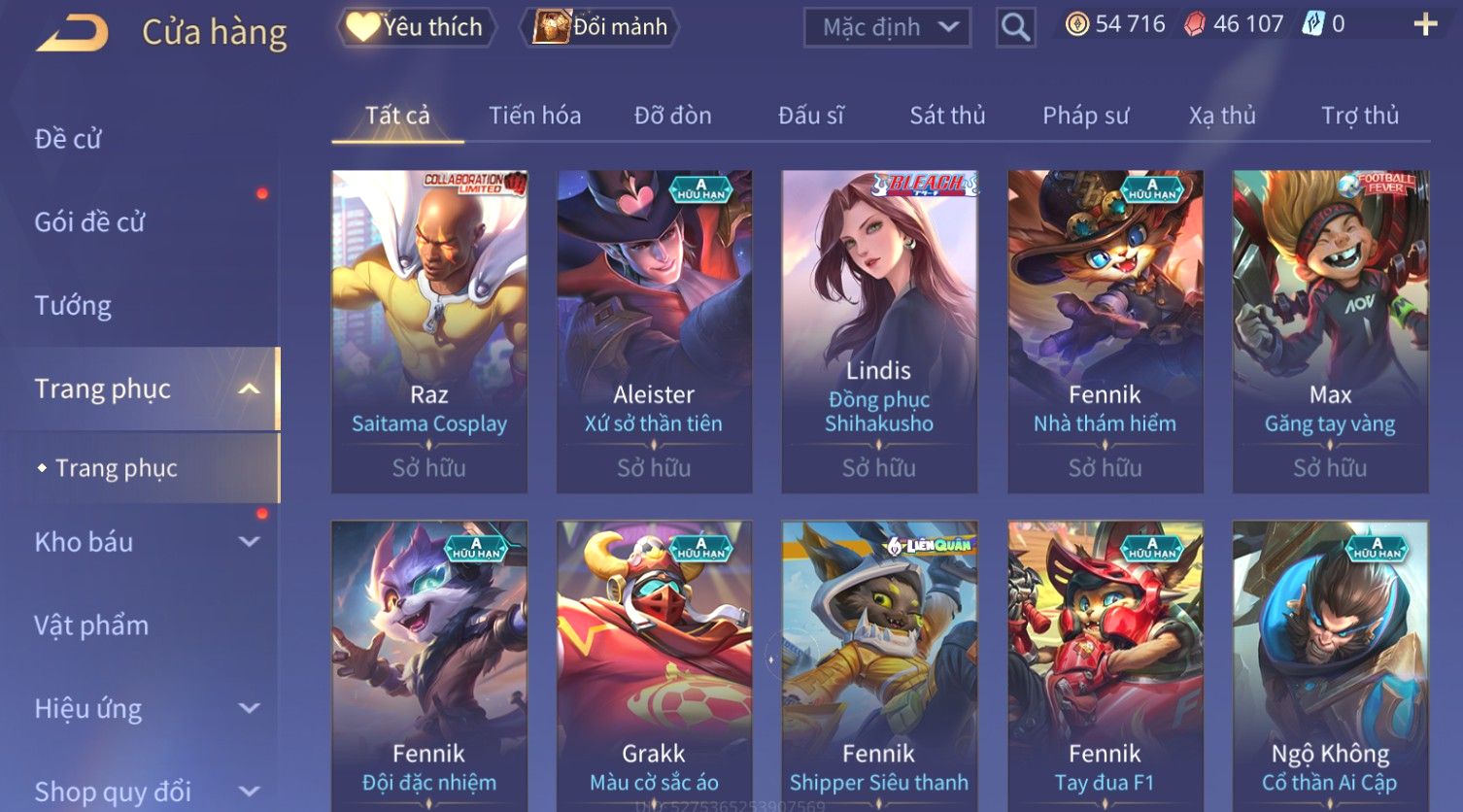Go back using the golden arrow icon
The width and height of the screenshot is (1463, 812).
[73, 32]
